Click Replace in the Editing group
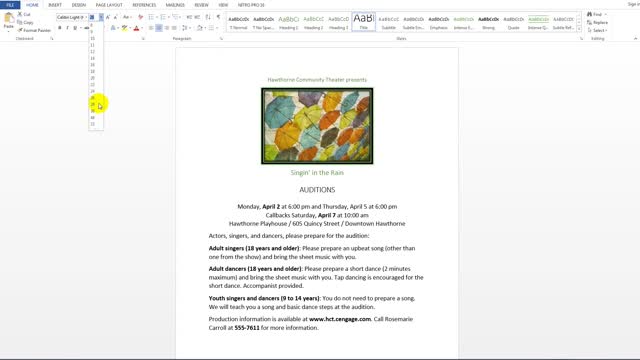 598,22
